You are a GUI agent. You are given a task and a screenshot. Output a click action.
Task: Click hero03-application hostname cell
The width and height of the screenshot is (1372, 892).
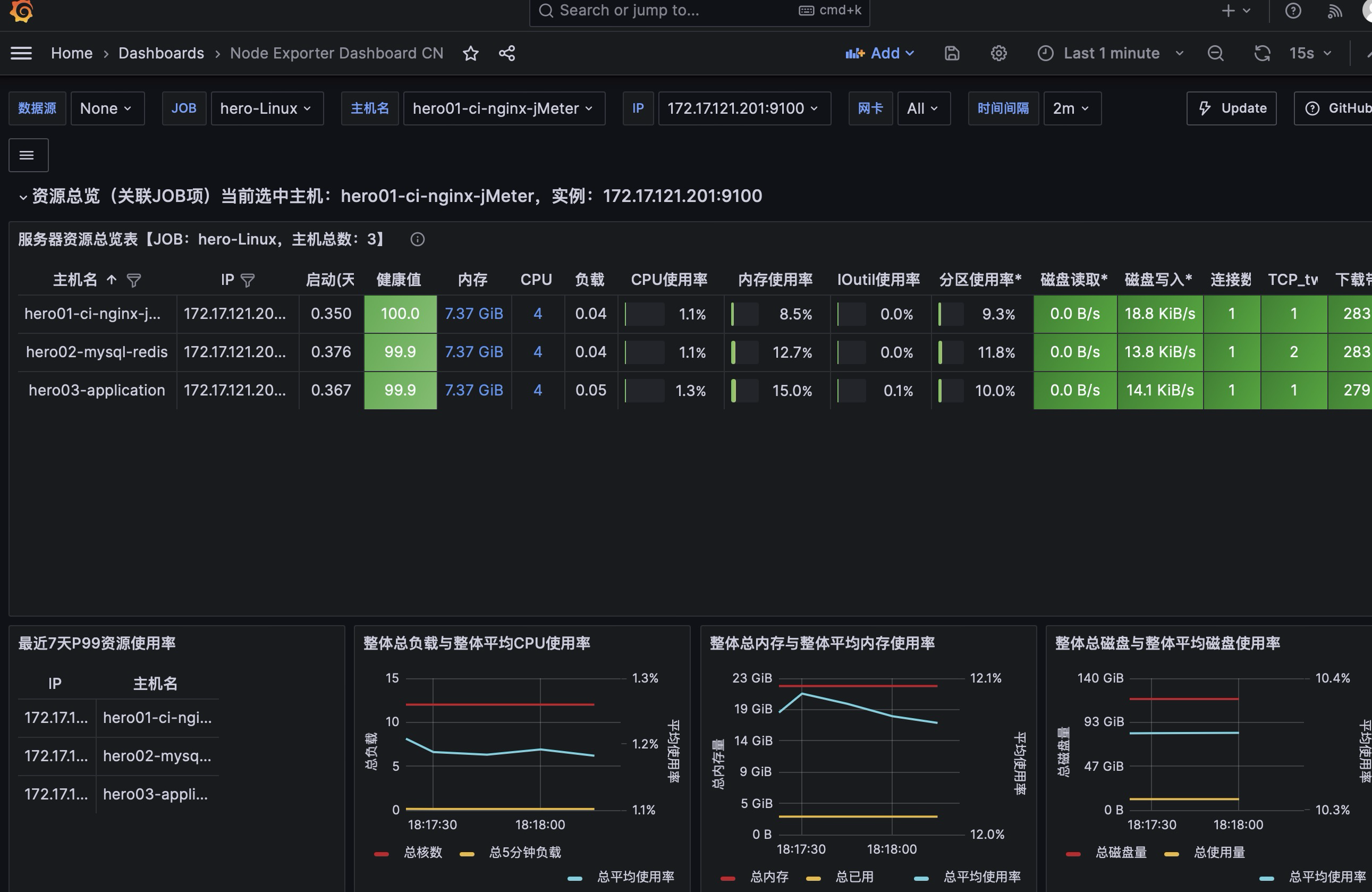(97, 390)
